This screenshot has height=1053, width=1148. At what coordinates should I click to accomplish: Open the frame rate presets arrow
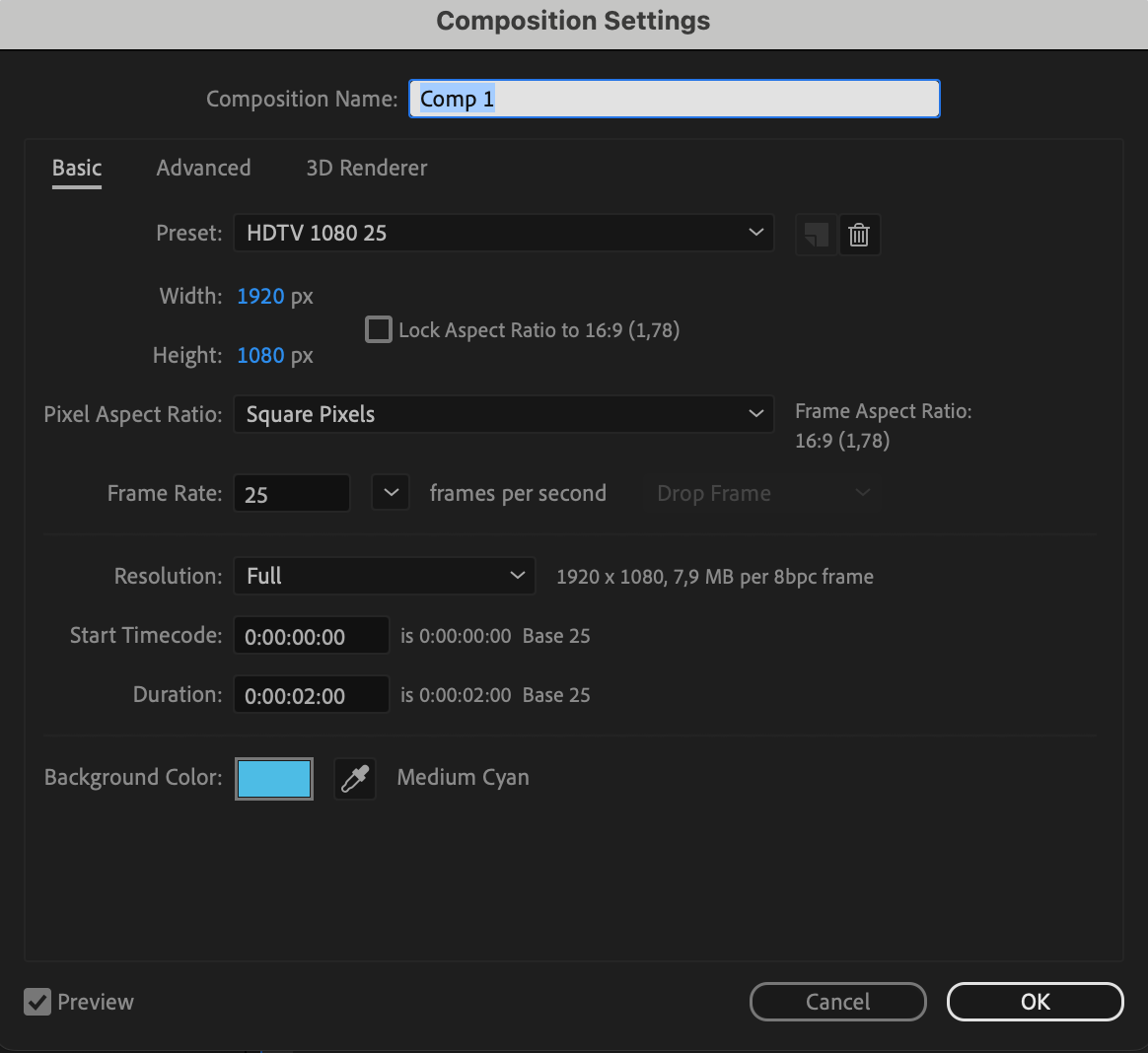coord(391,493)
